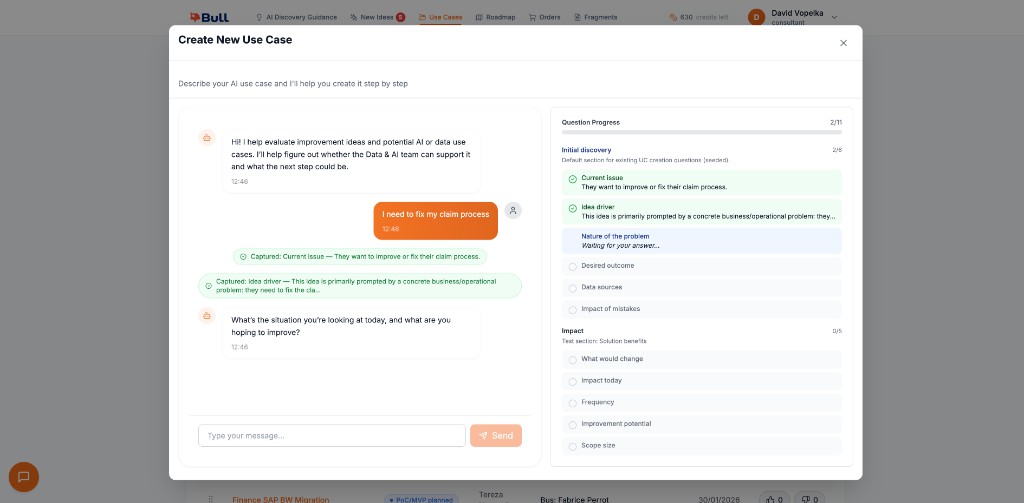1024x503 pixels.
Task: Select the Data sources radio circle
Action: (x=573, y=288)
